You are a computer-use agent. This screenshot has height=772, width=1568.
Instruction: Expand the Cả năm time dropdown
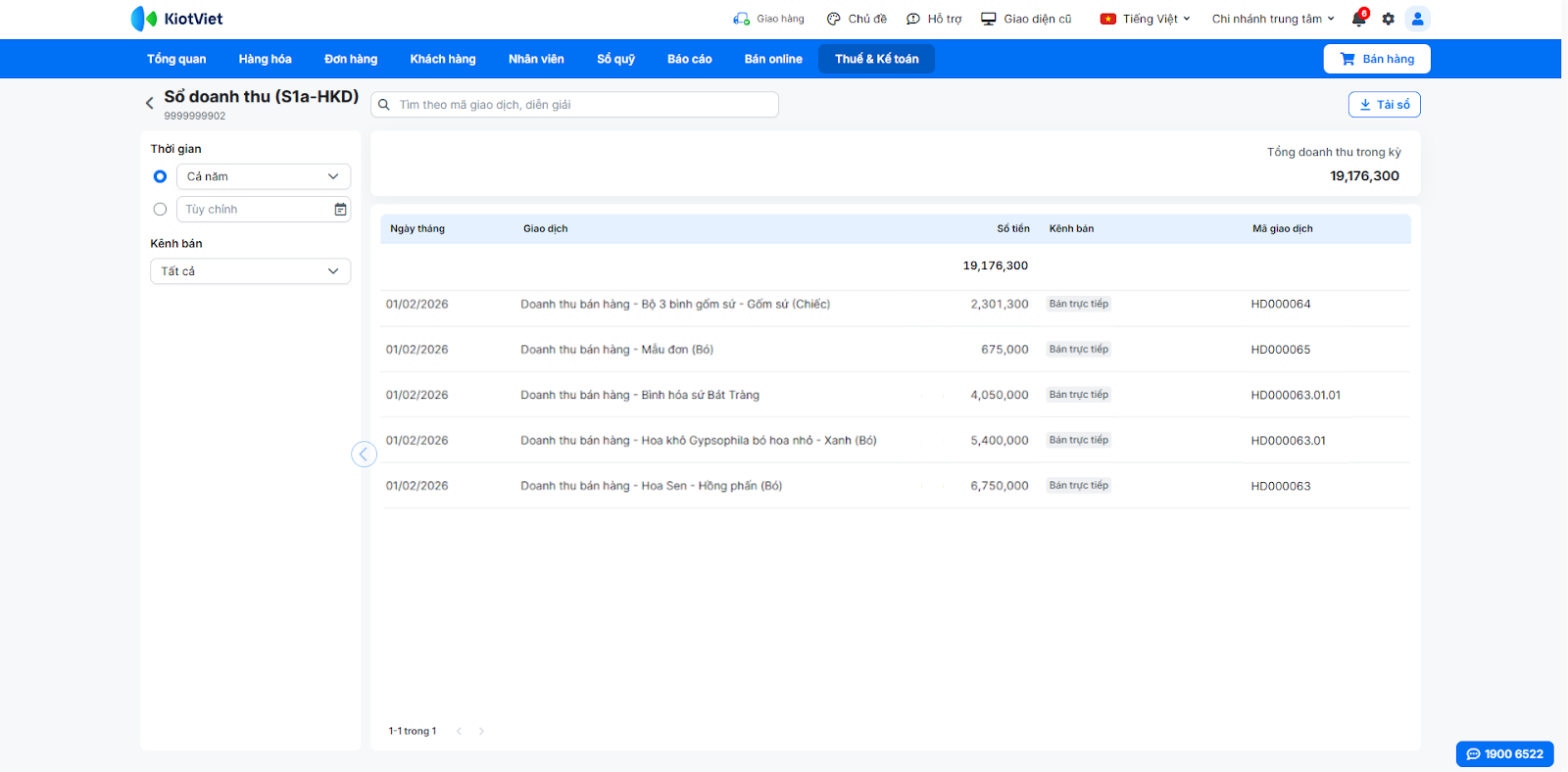point(263,176)
